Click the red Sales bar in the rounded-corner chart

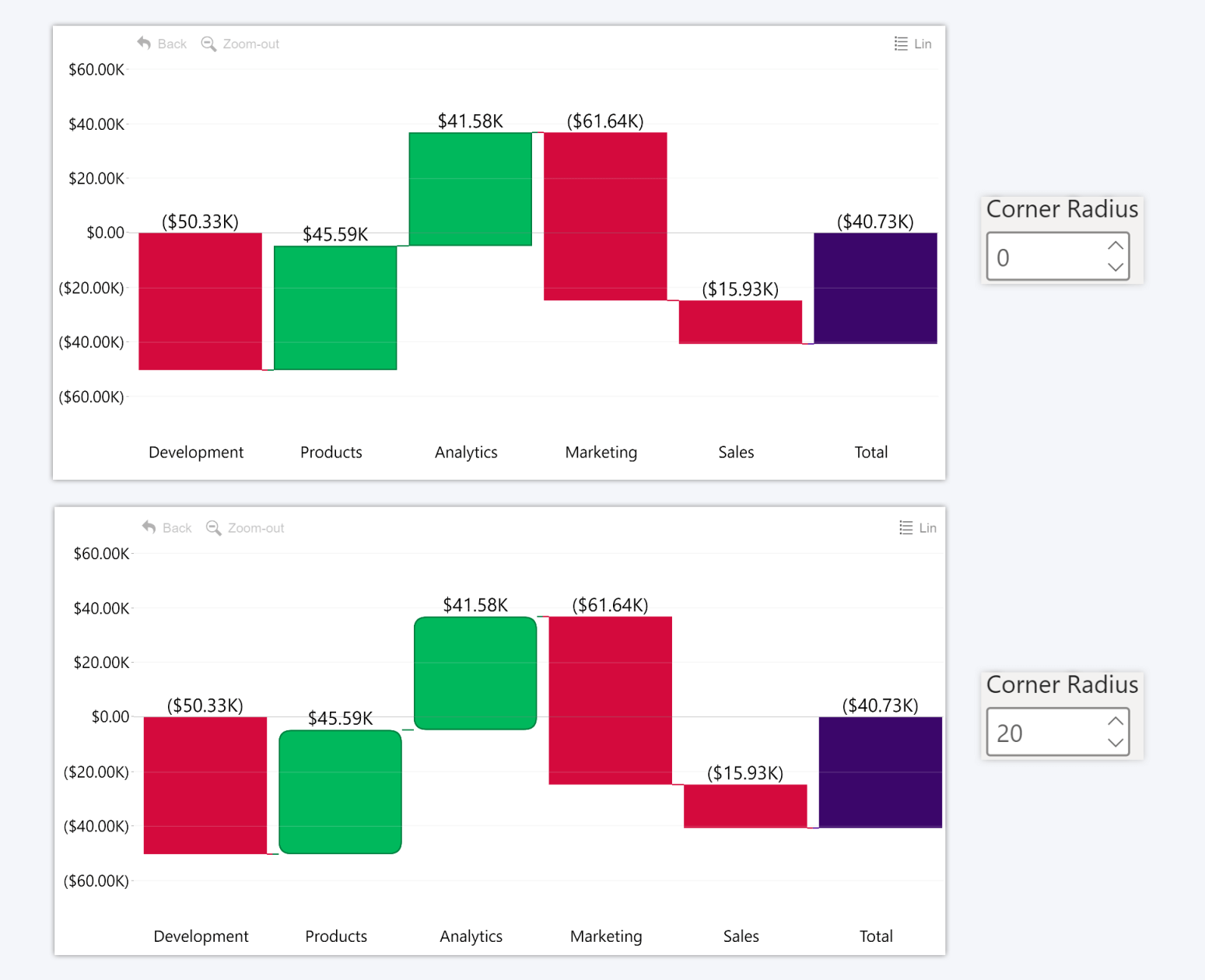click(745, 806)
